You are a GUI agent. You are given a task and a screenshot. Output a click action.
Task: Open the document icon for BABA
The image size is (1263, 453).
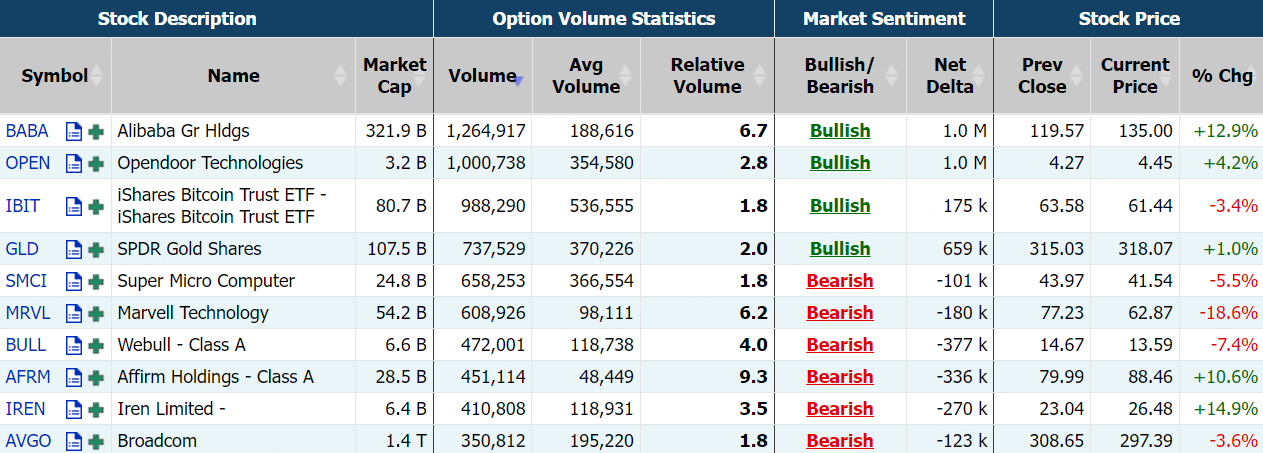pos(74,131)
